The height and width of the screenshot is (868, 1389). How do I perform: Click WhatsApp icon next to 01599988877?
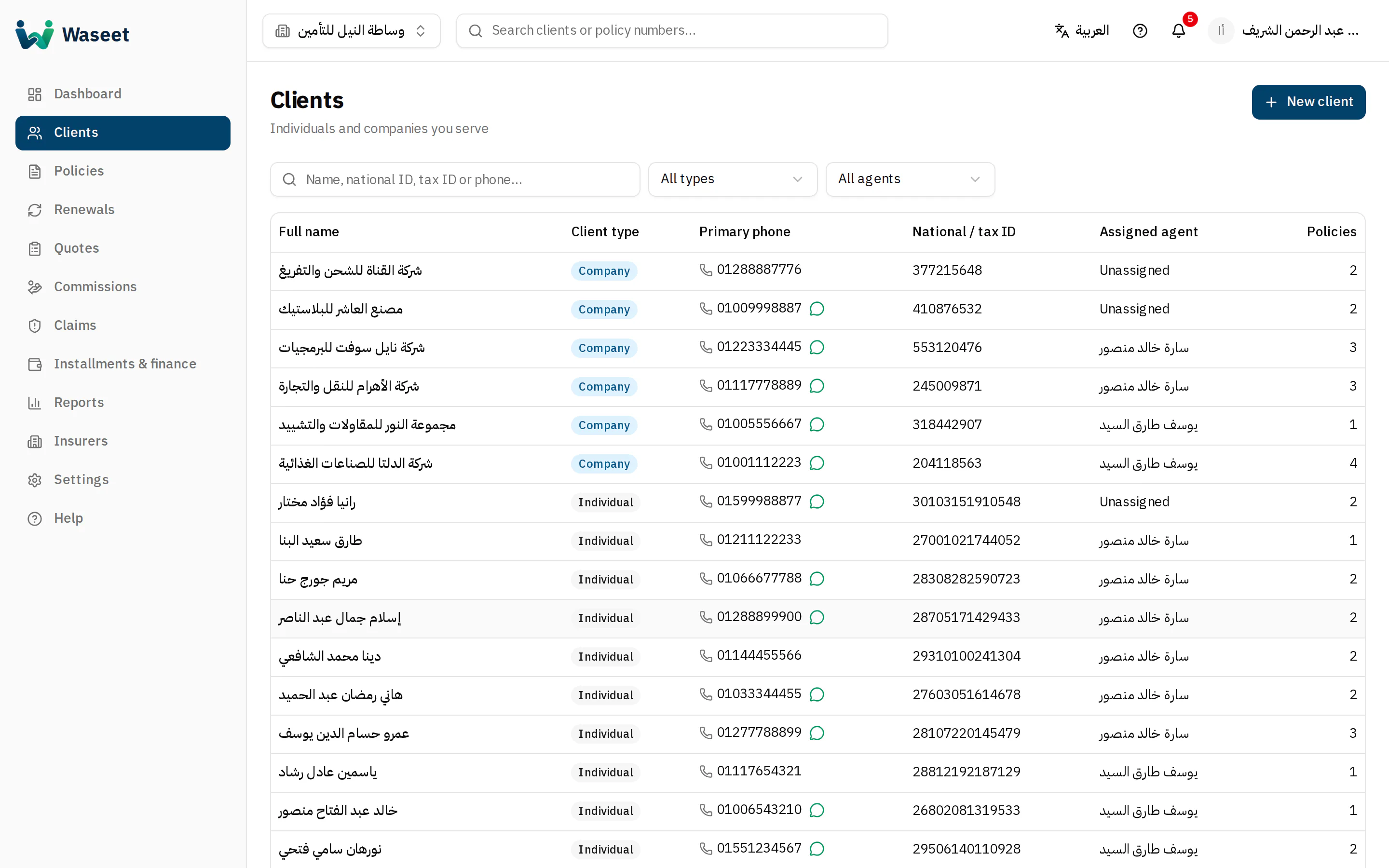[817, 502]
